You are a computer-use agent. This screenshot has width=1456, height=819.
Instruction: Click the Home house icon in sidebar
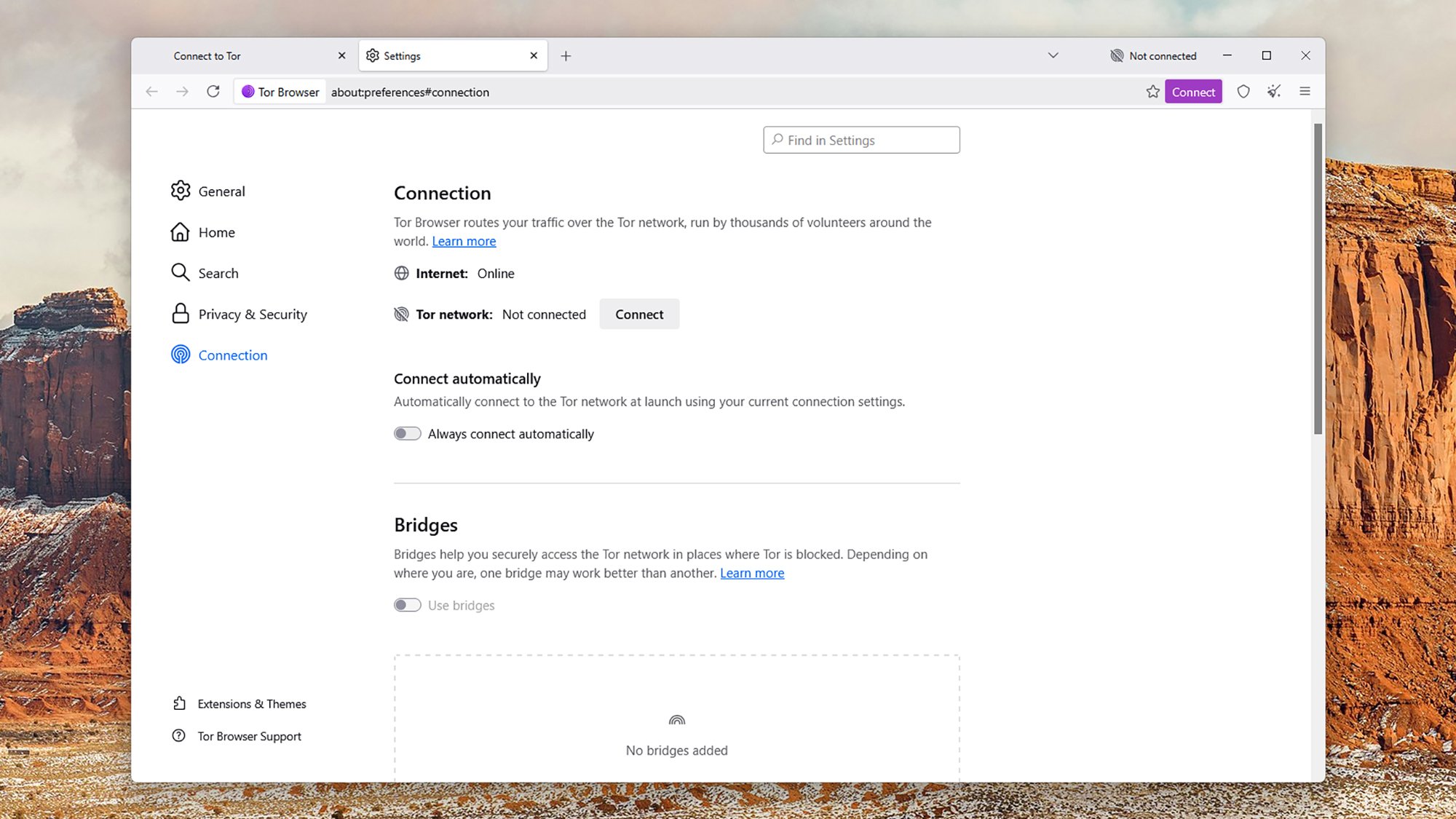pos(181,232)
